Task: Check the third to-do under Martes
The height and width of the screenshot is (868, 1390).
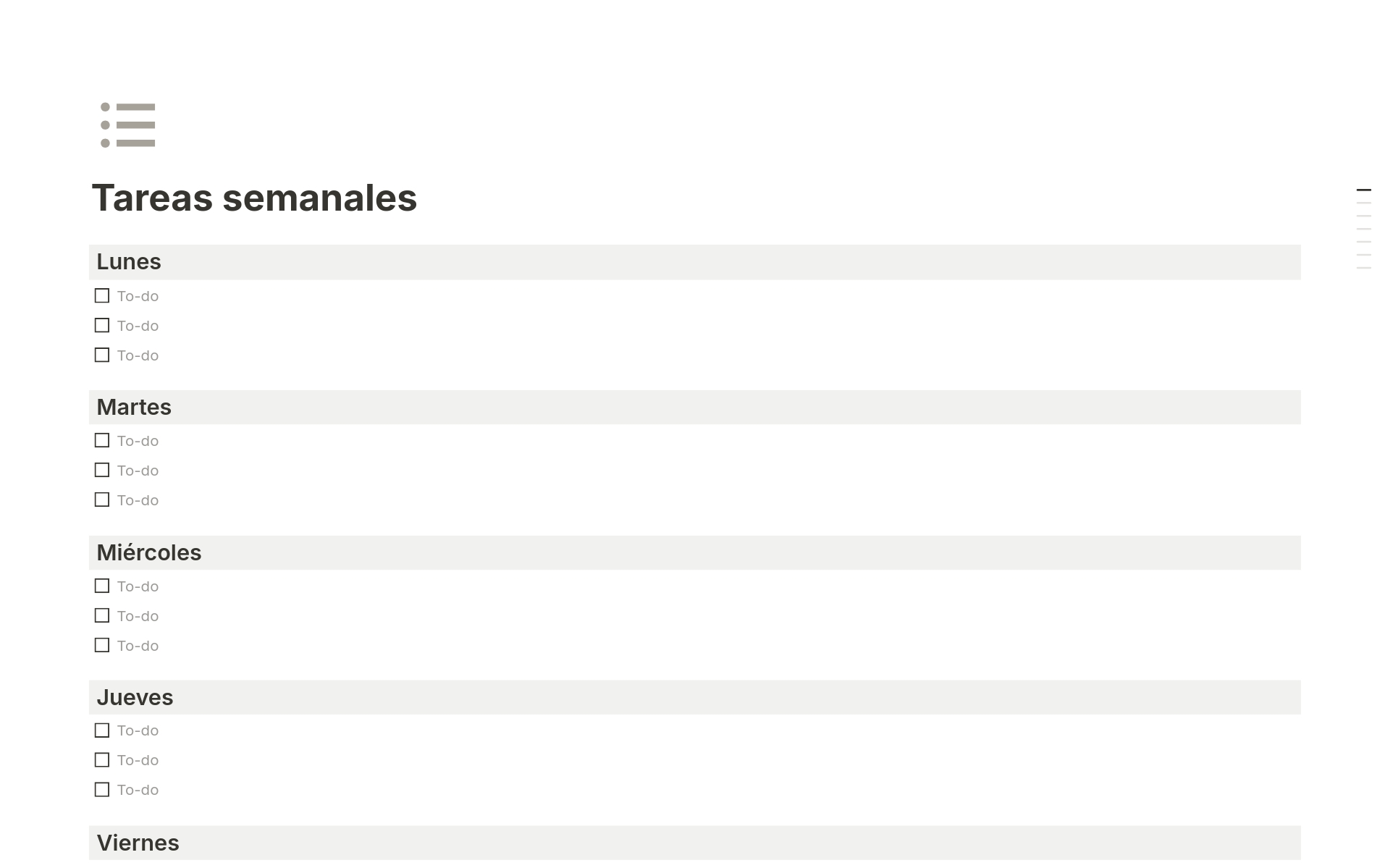Action: tap(101, 500)
